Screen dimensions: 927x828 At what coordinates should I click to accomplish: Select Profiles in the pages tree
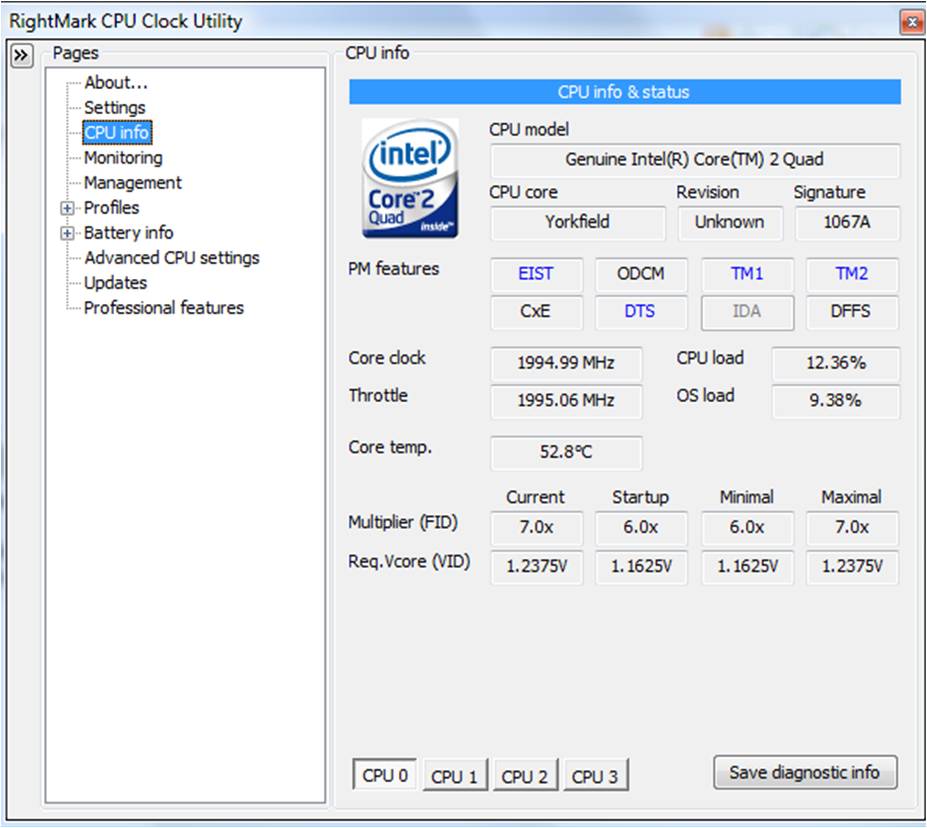click(112, 207)
